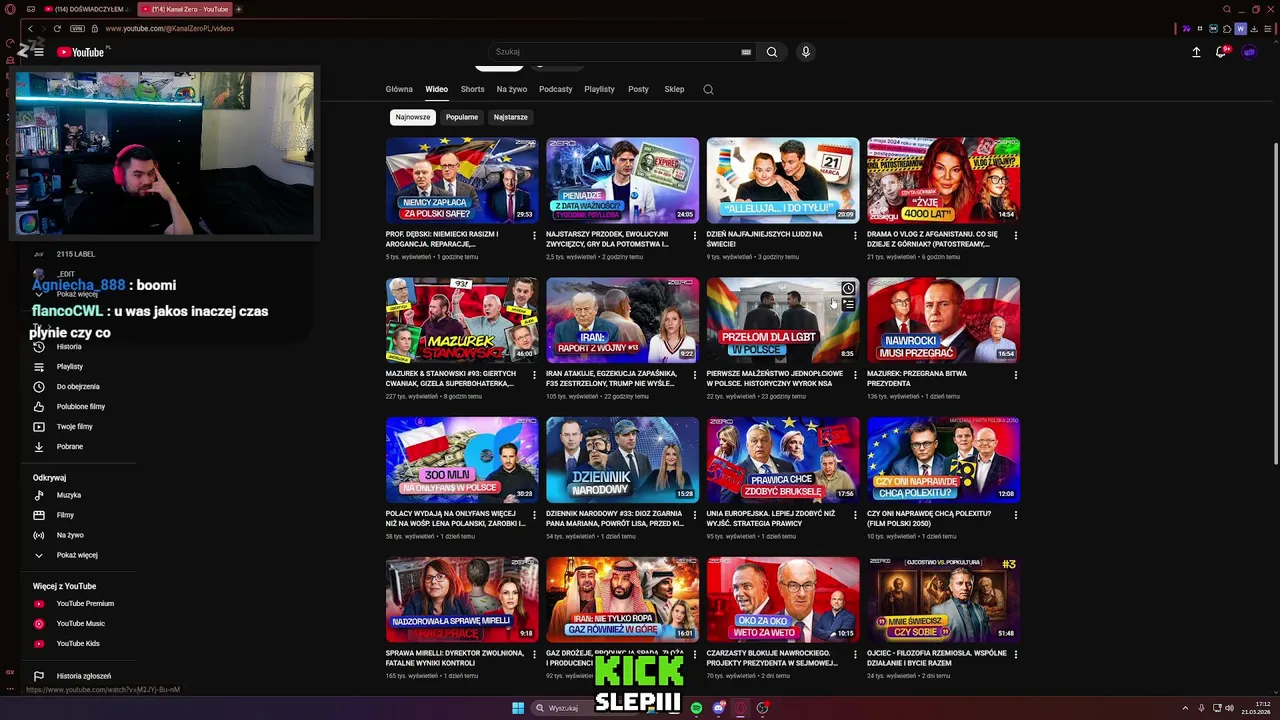Open options menu for Mazurek: Przegrana bitwa video
Image resolution: width=1280 pixels, height=720 pixels.
(1016, 375)
